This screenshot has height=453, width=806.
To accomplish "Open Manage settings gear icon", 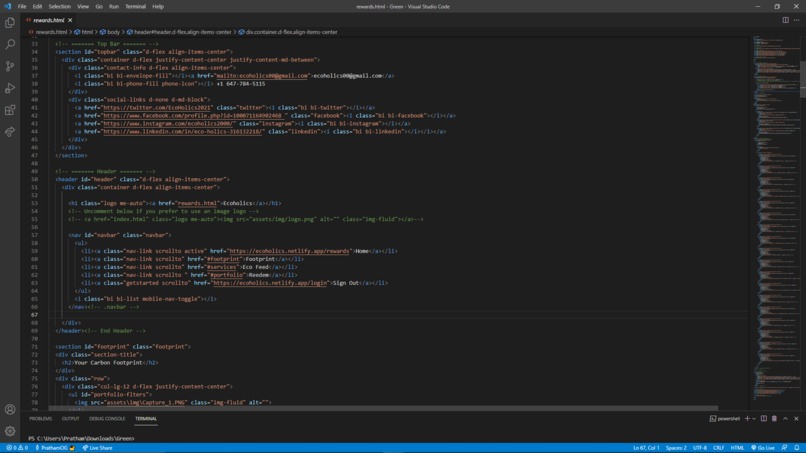I will click(10, 431).
